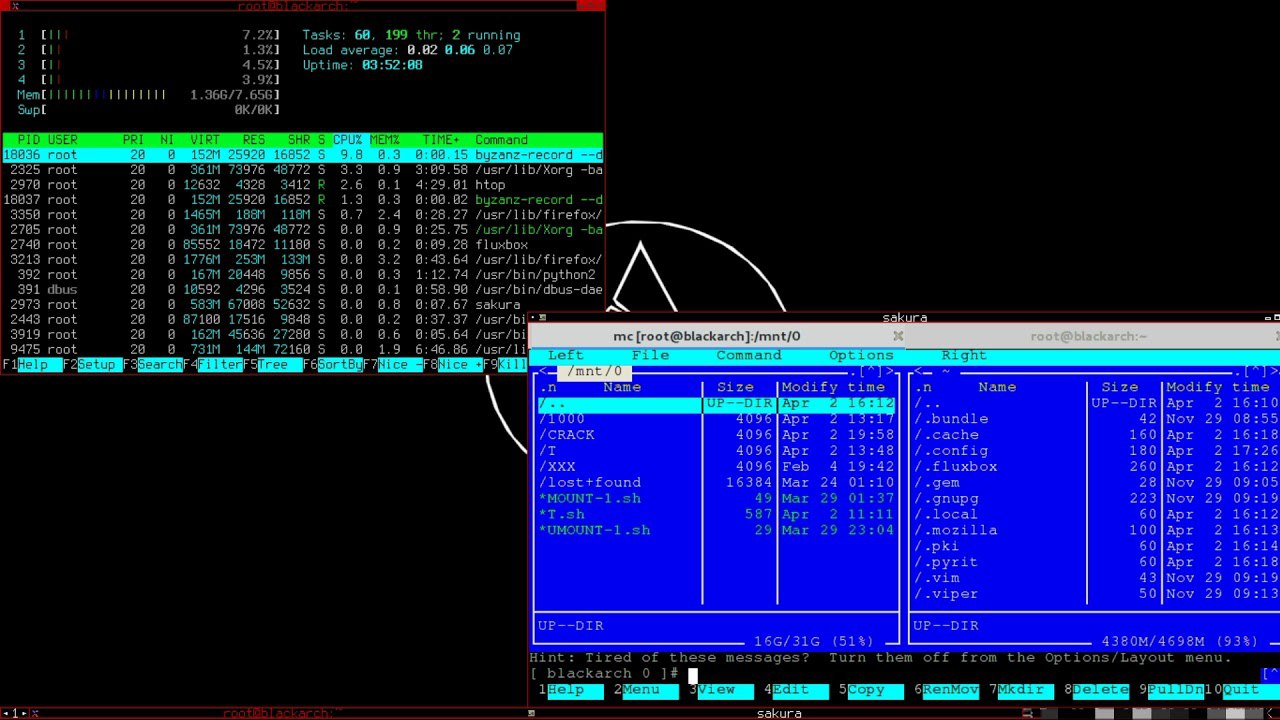Screen dimensions: 1280x720
Task: Sort htop by MEM% column header
Action: (385, 140)
